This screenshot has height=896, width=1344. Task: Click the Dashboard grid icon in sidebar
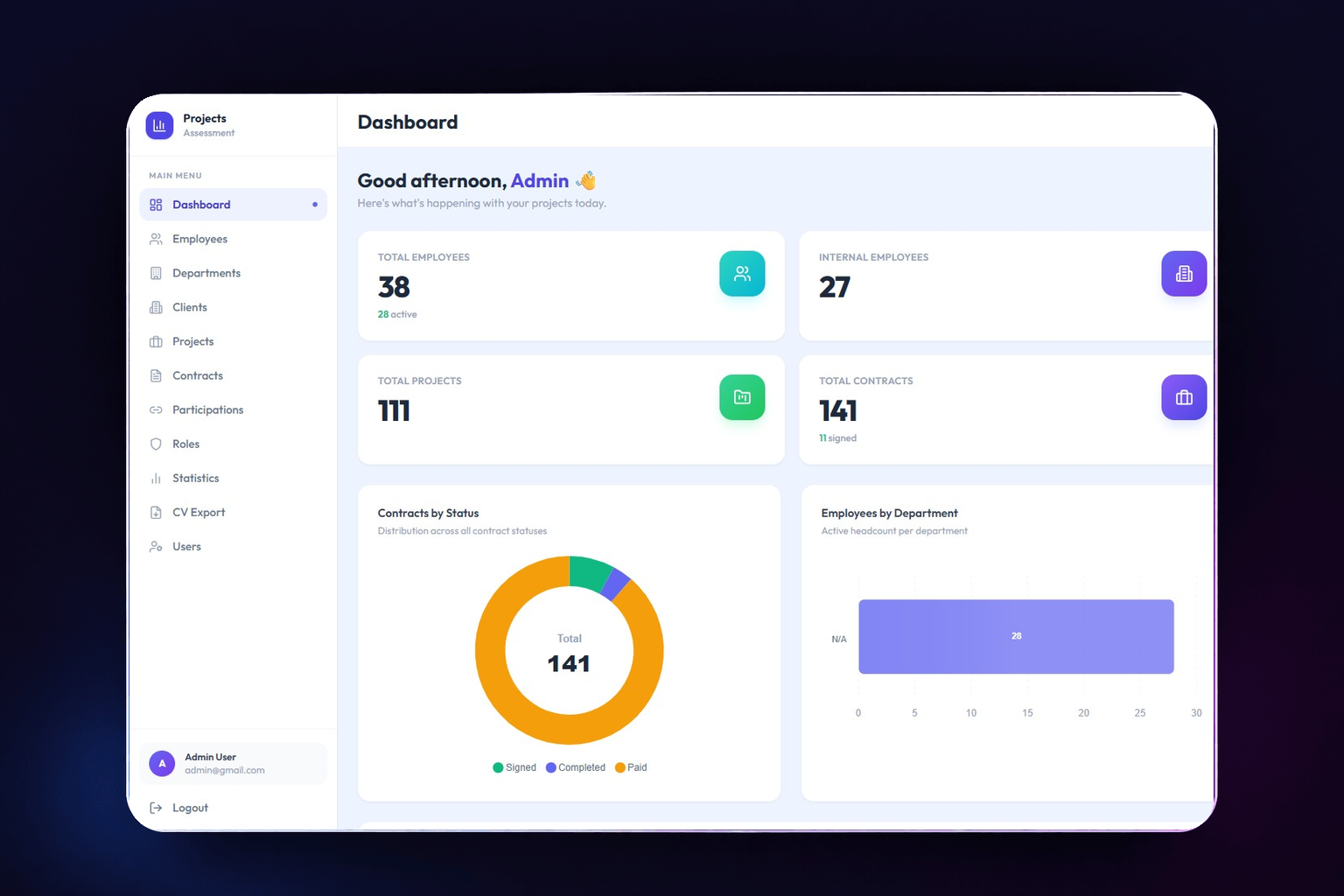pyautogui.click(x=156, y=205)
